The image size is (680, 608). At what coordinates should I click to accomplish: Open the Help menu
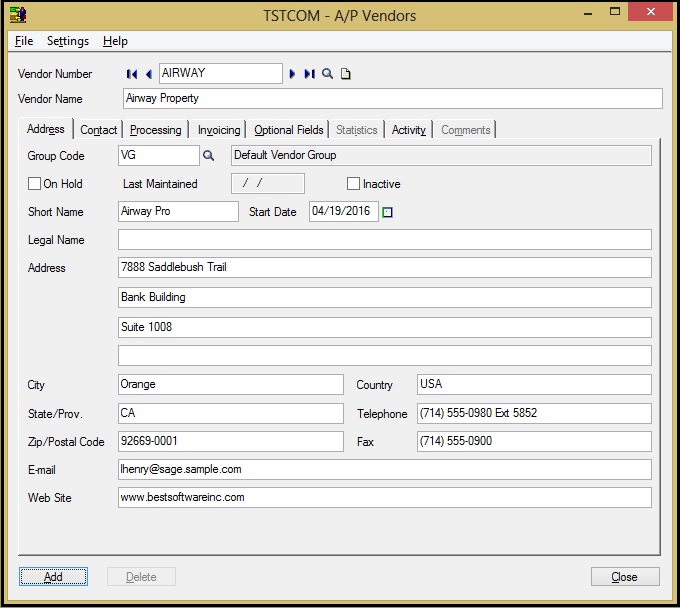coord(115,41)
